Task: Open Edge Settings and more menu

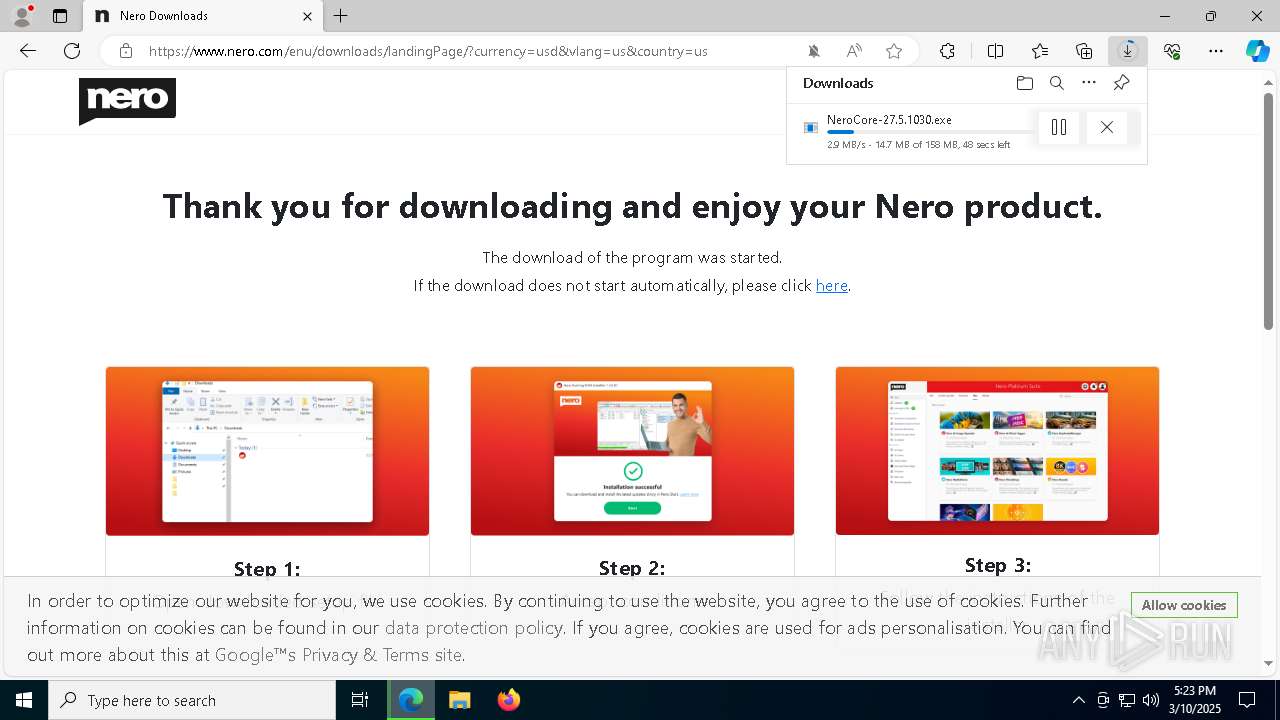Action: click(1216, 51)
